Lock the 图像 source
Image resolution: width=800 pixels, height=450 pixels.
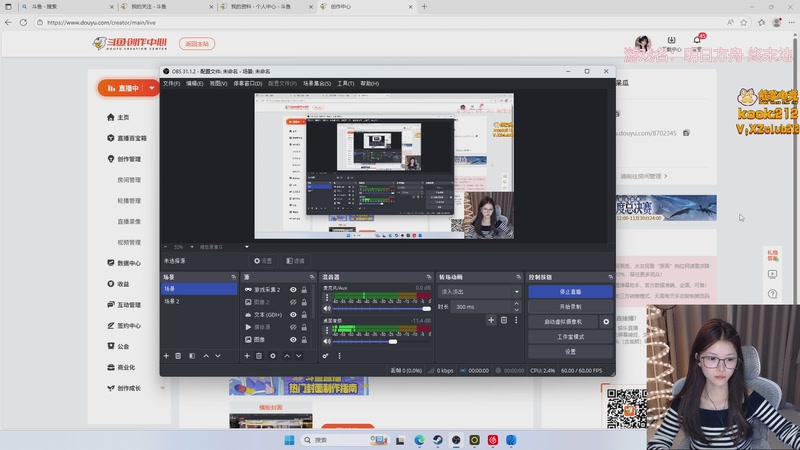point(304,339)
